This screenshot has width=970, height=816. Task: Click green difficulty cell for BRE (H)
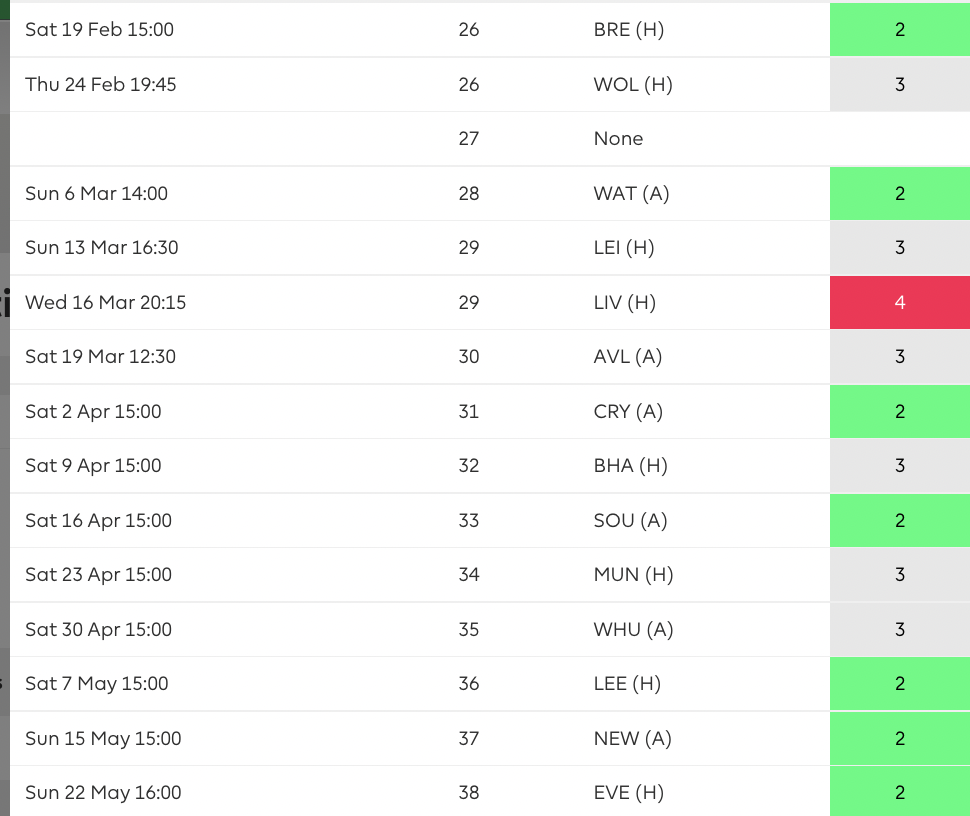pos(899,30)
